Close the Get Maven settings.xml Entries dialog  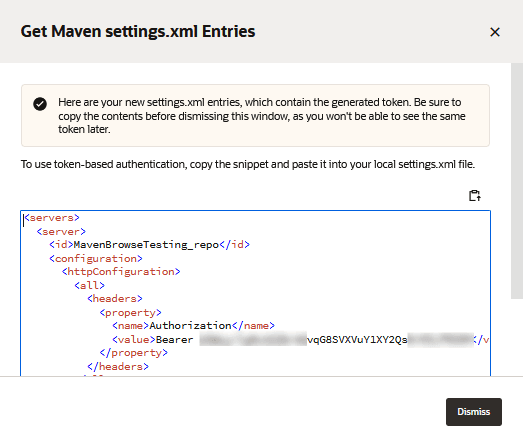495,32
